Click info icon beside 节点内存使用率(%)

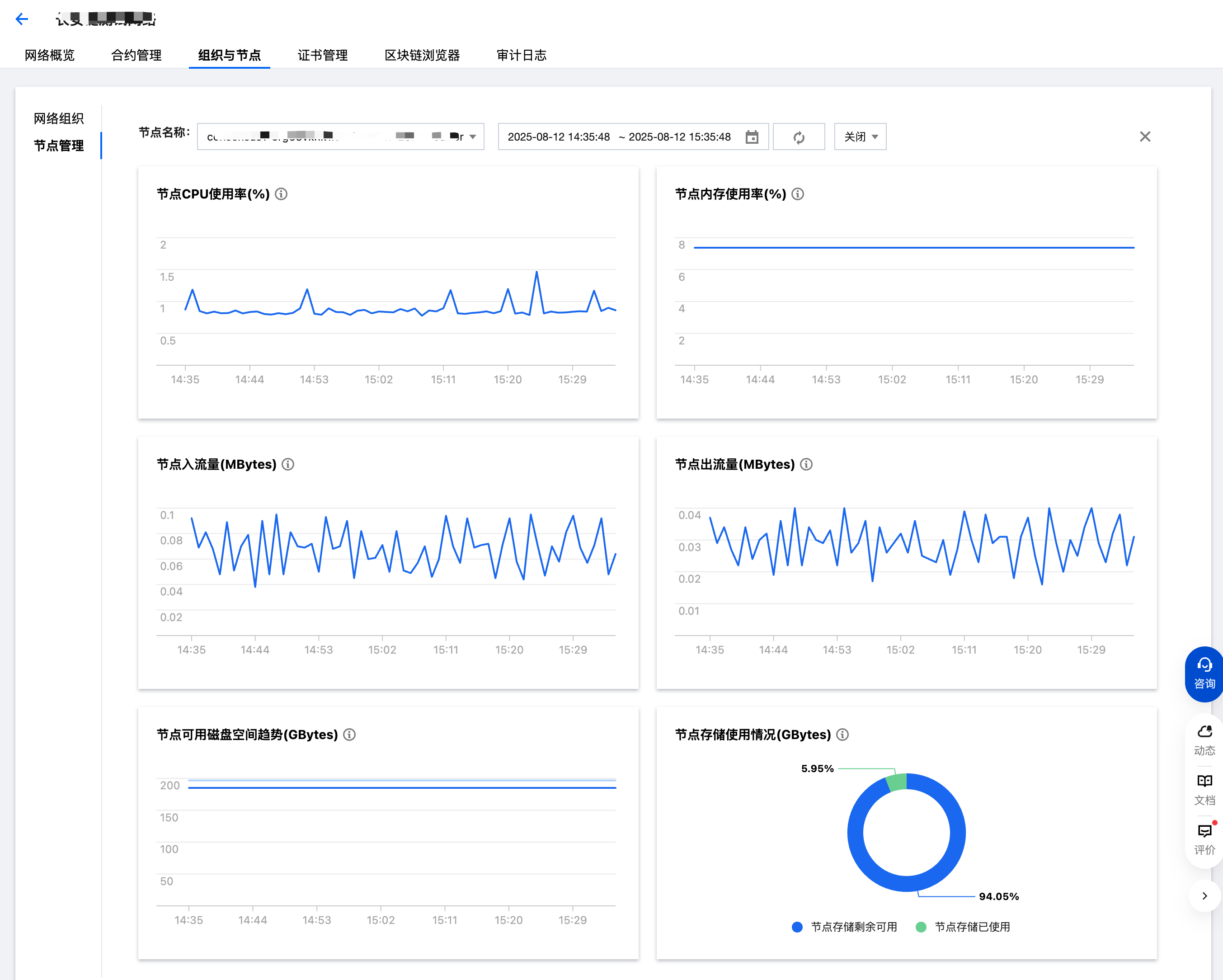coord(797,194)
